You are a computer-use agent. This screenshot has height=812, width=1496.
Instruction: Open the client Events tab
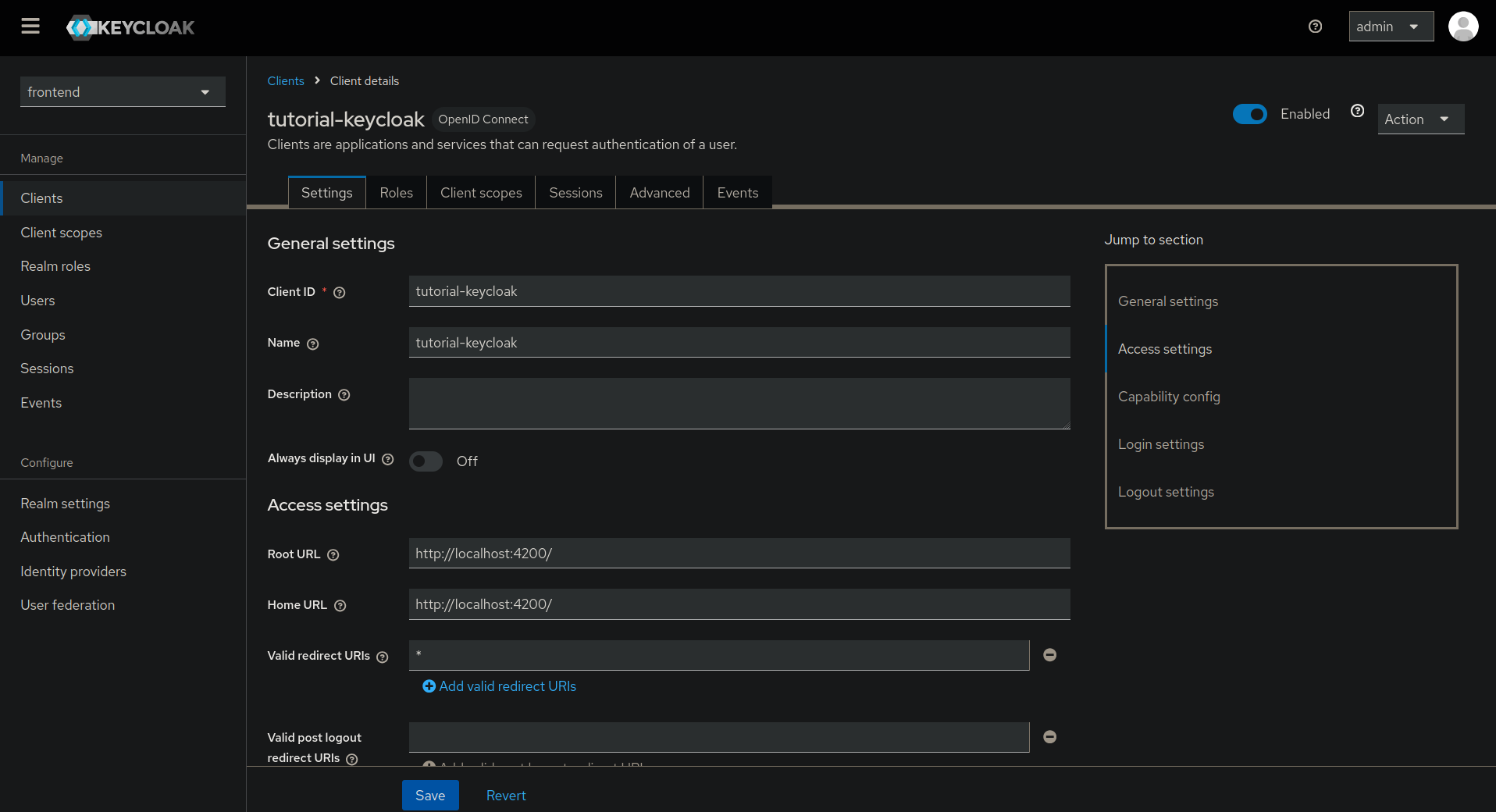[738, 193]
